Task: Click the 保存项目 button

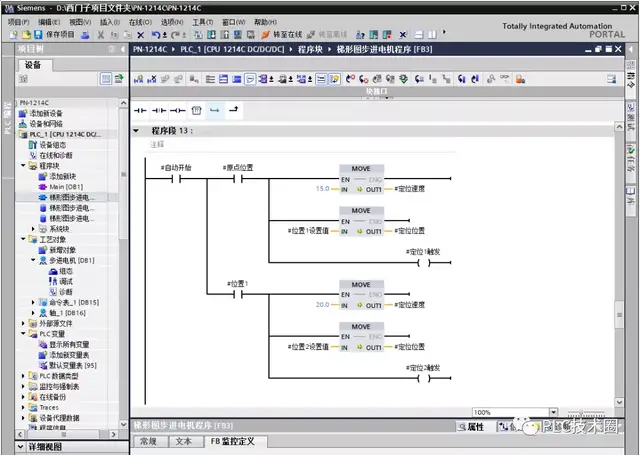Action: point(55,35)
